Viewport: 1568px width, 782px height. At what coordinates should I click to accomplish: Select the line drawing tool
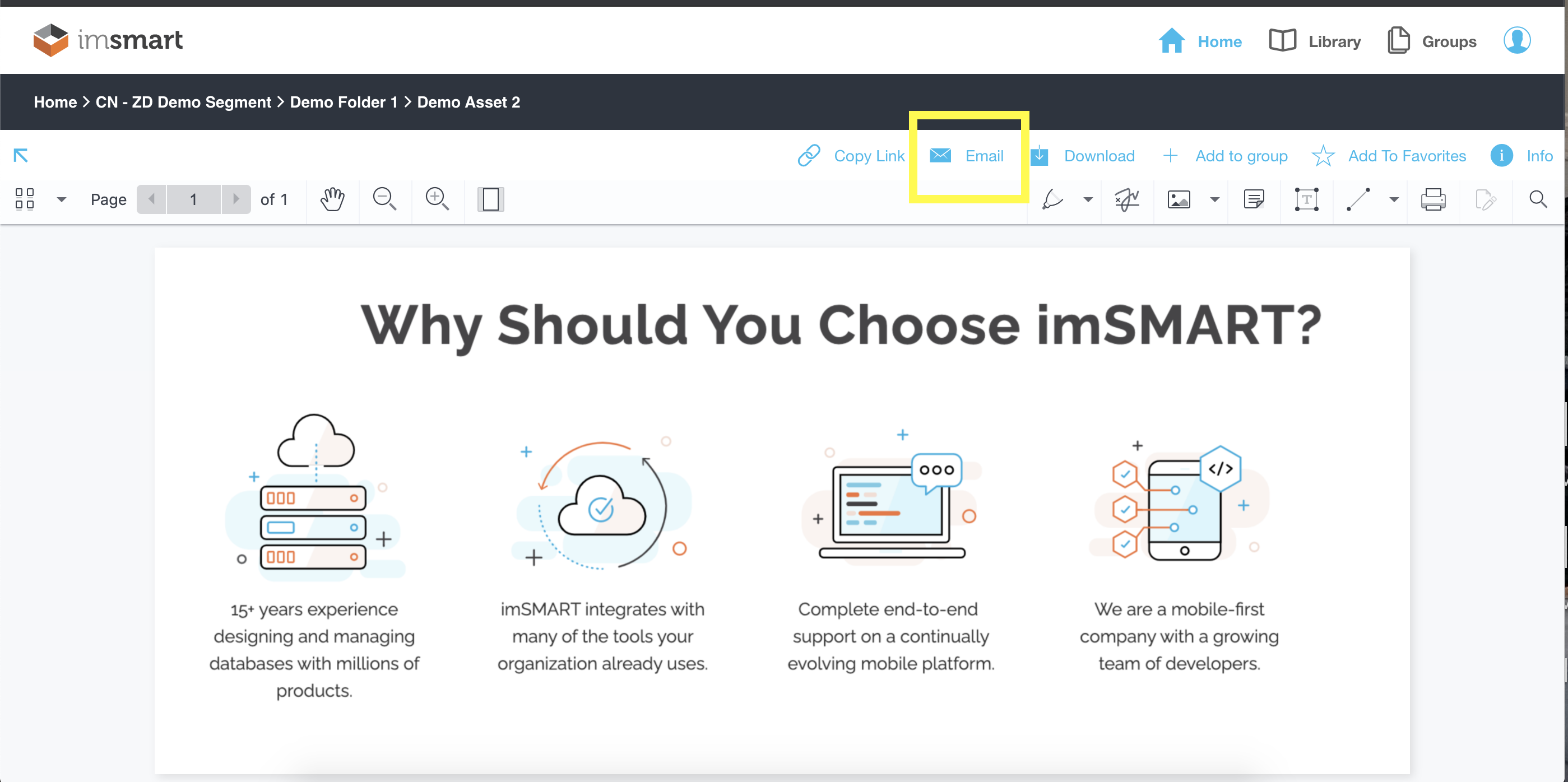pyautogui.click(x=1358, y=199)
